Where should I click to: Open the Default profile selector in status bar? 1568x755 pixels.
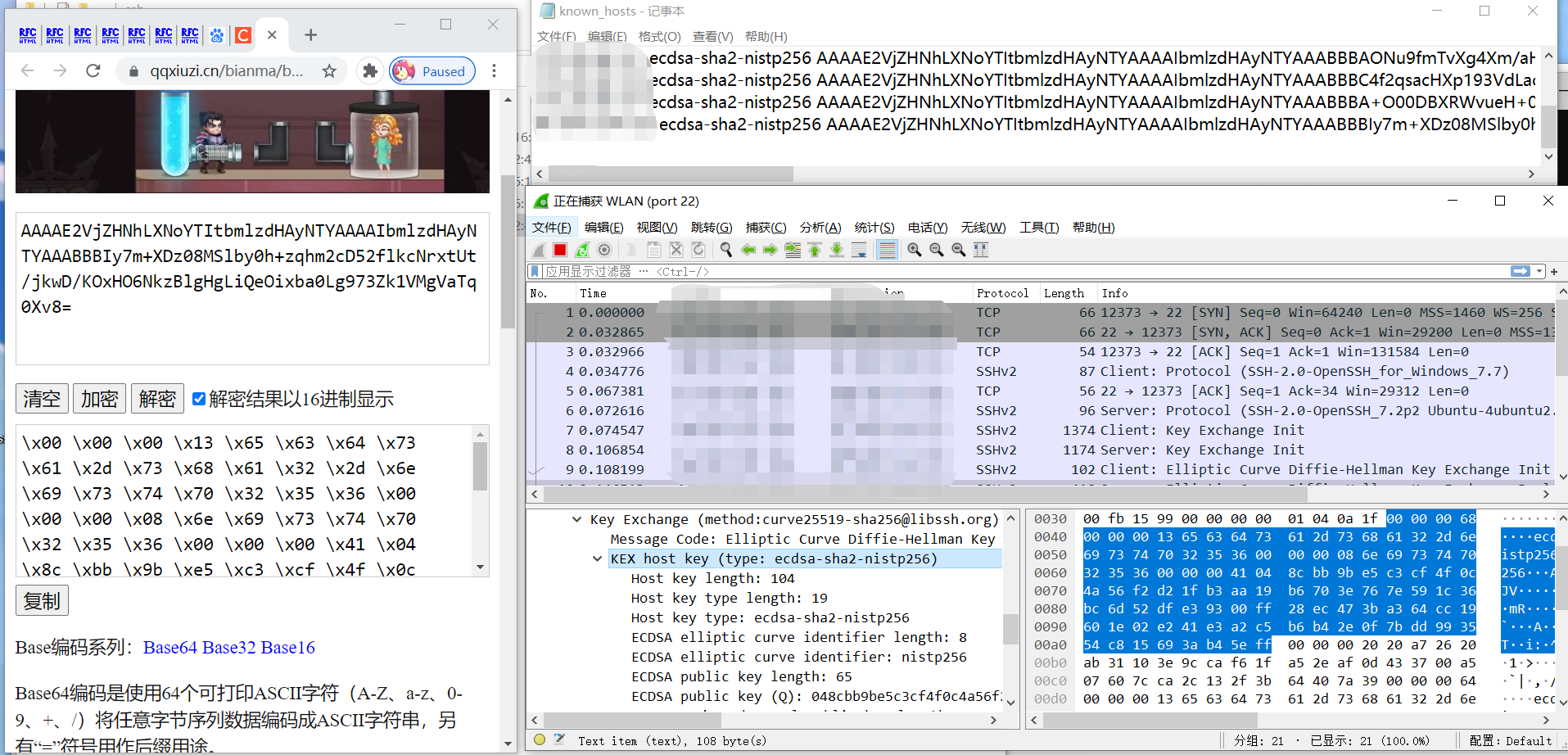pos(1510,740)
